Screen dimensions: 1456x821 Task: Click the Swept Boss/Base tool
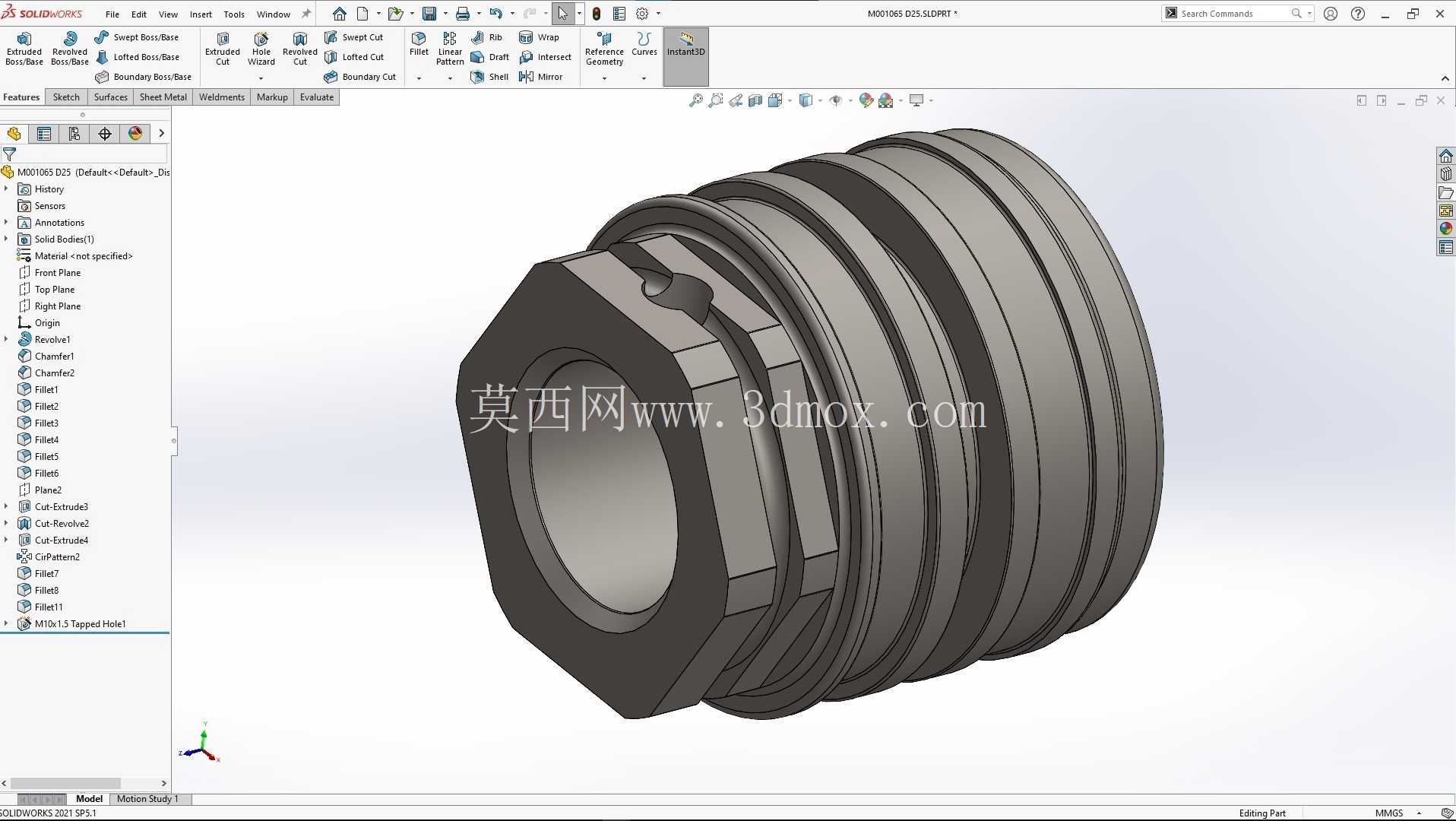137,37
